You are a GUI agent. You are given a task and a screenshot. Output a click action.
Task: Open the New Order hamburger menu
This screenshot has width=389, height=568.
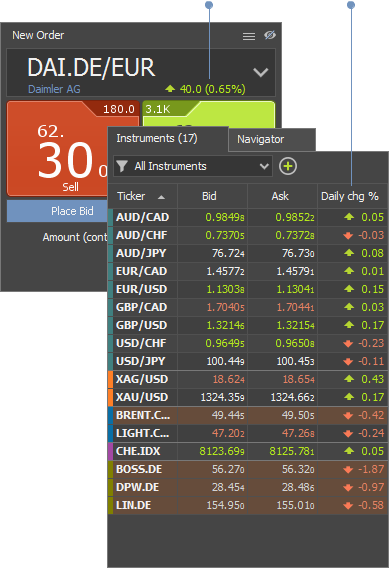click(x=249, y=36)
